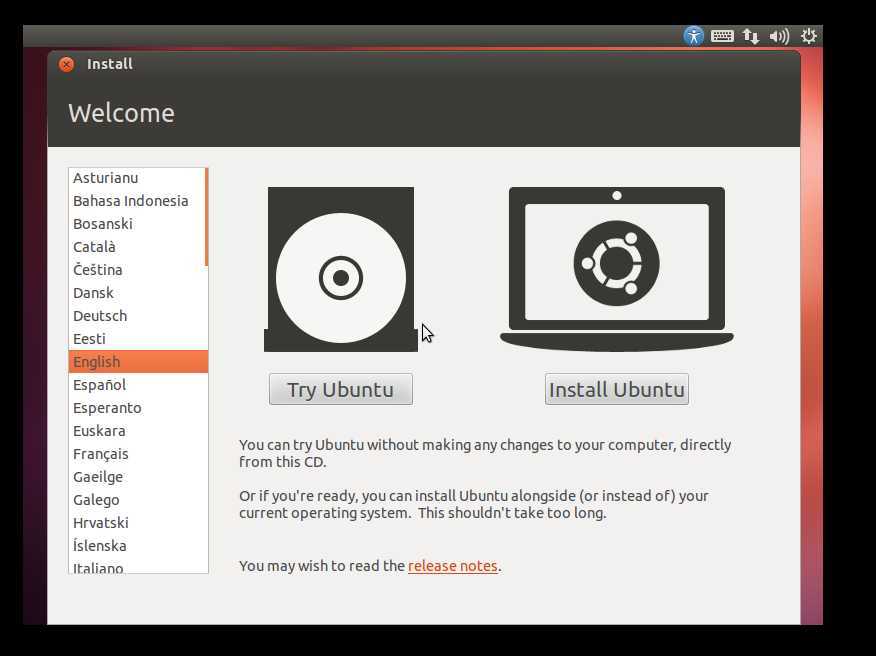Select Esperanto language

[x=137, y=408]
